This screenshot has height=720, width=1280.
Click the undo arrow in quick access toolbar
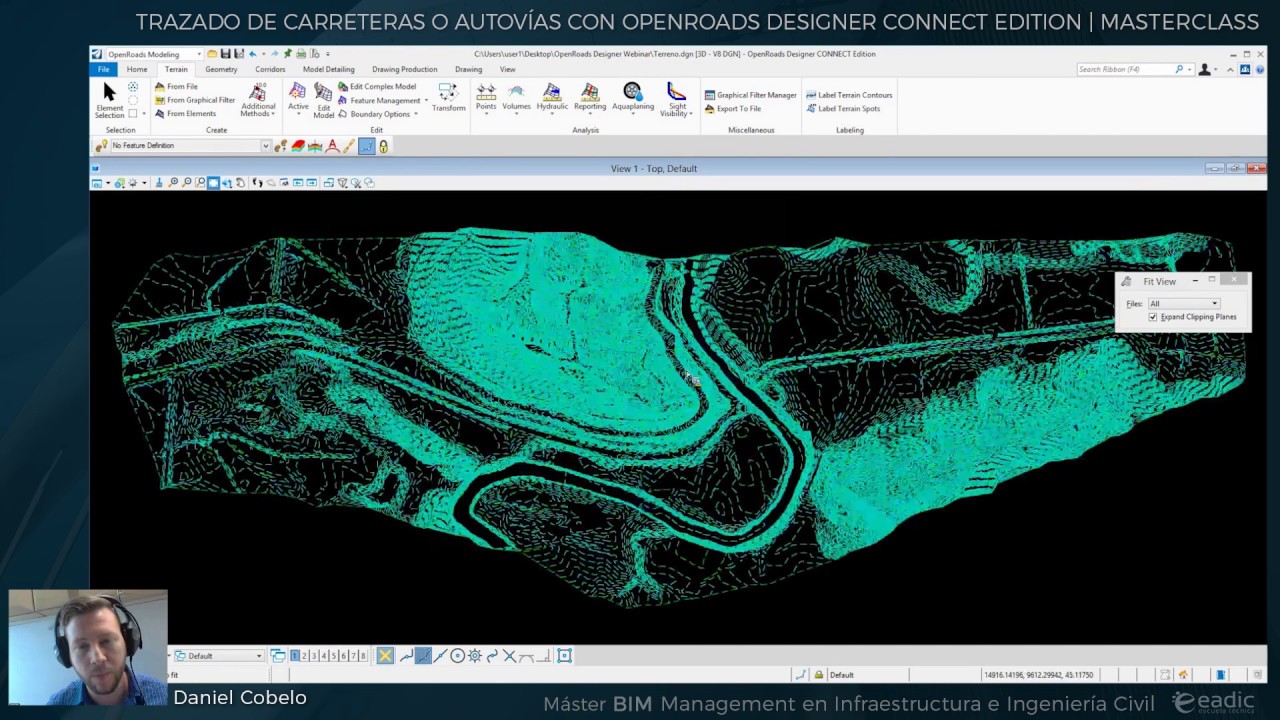pos(252,54)
